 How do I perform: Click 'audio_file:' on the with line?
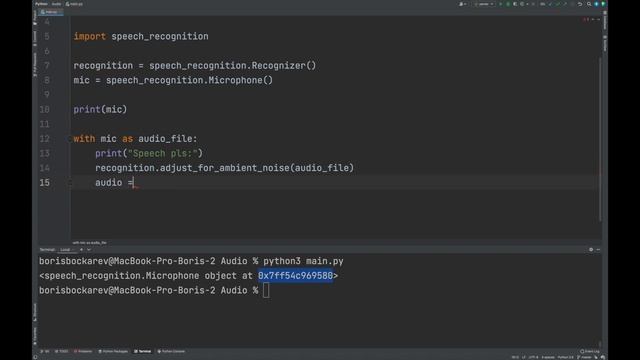(168, 139)
